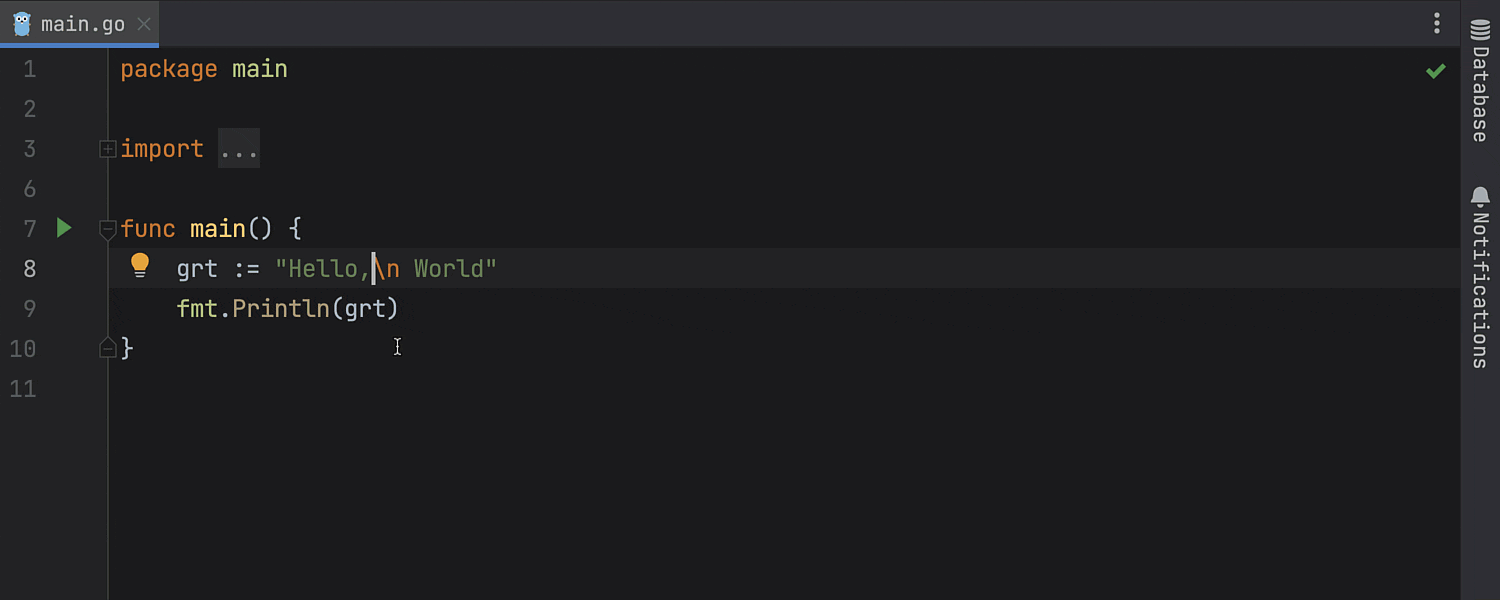The width and height of the screenshot is (1500, 600).
Task: Expand the folded import block
Action: [x=107, y=149]
